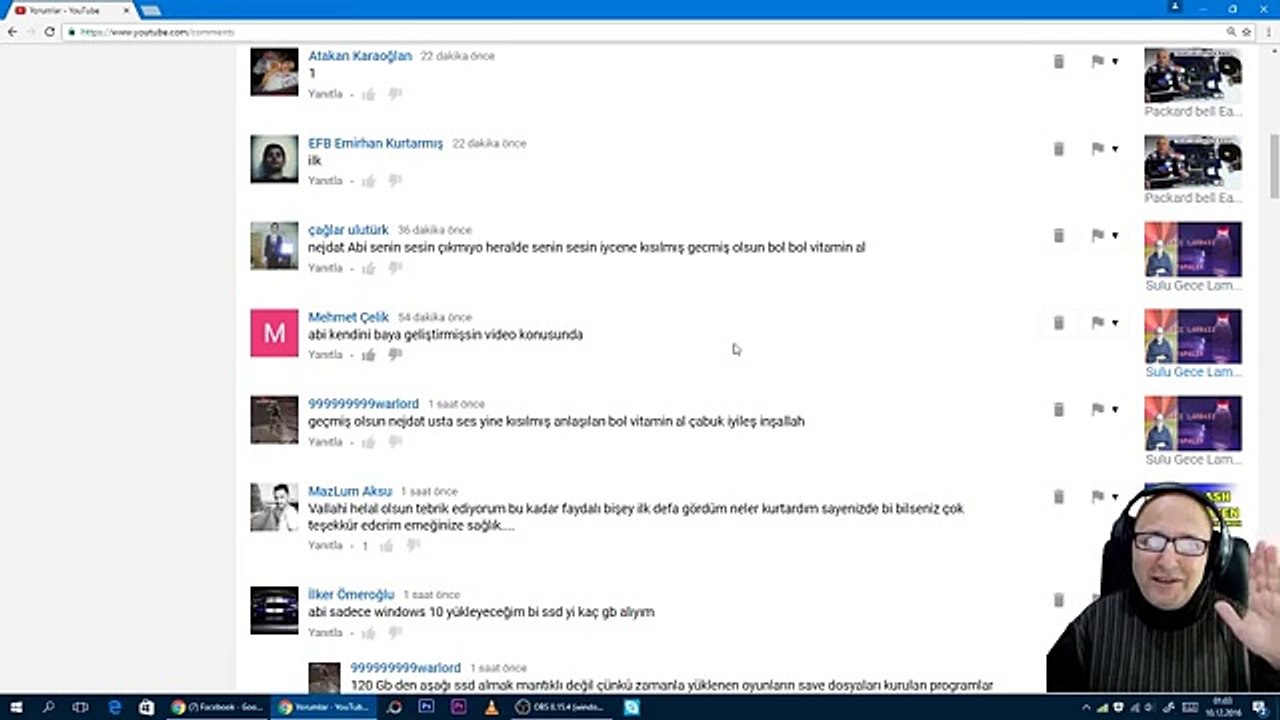
Task: Reply (Yanıtla) to İlker Ömeroğlu
Action: (x=325, y=633)
